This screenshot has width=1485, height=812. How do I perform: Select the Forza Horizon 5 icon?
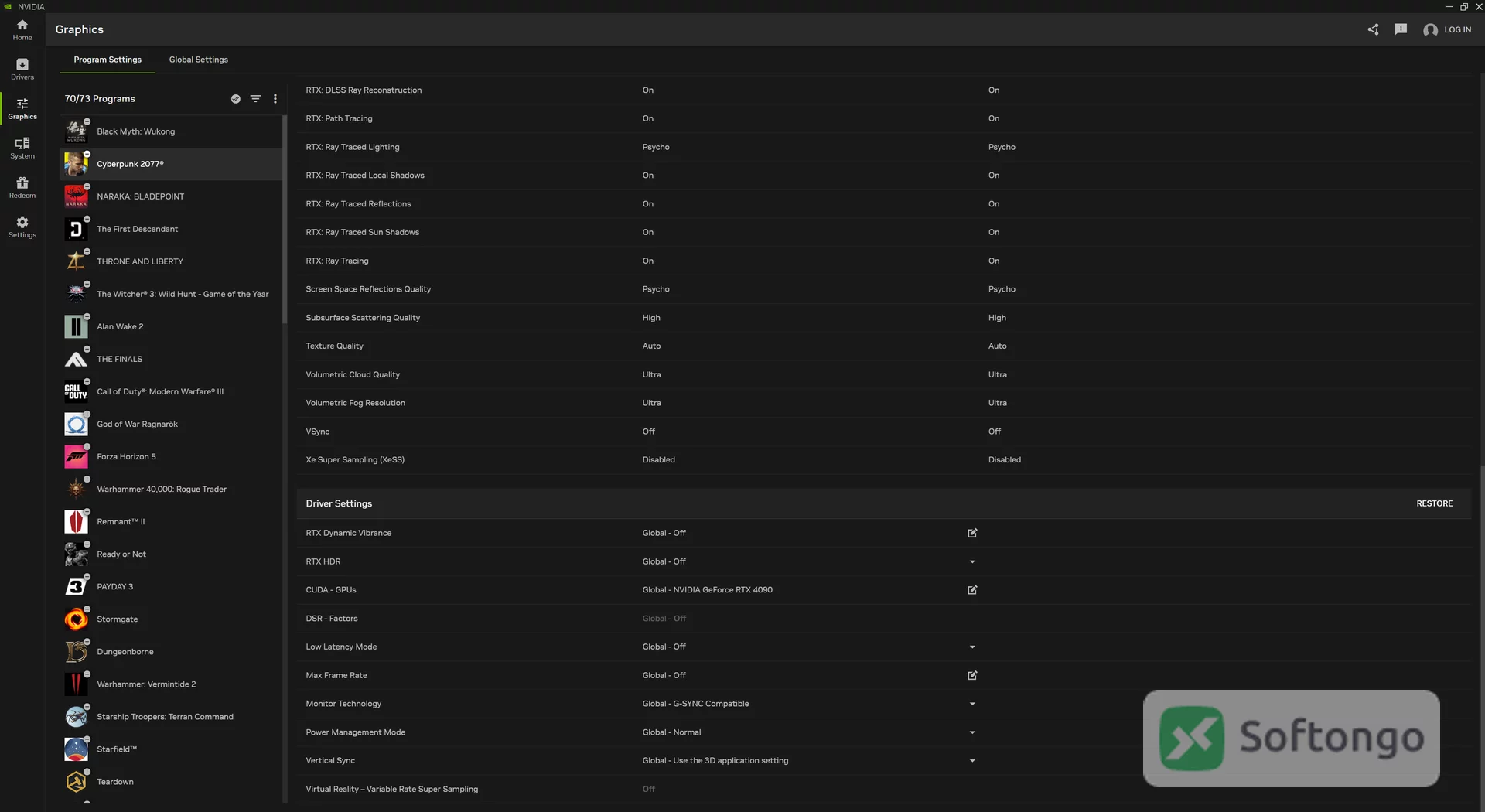point(76,456)
